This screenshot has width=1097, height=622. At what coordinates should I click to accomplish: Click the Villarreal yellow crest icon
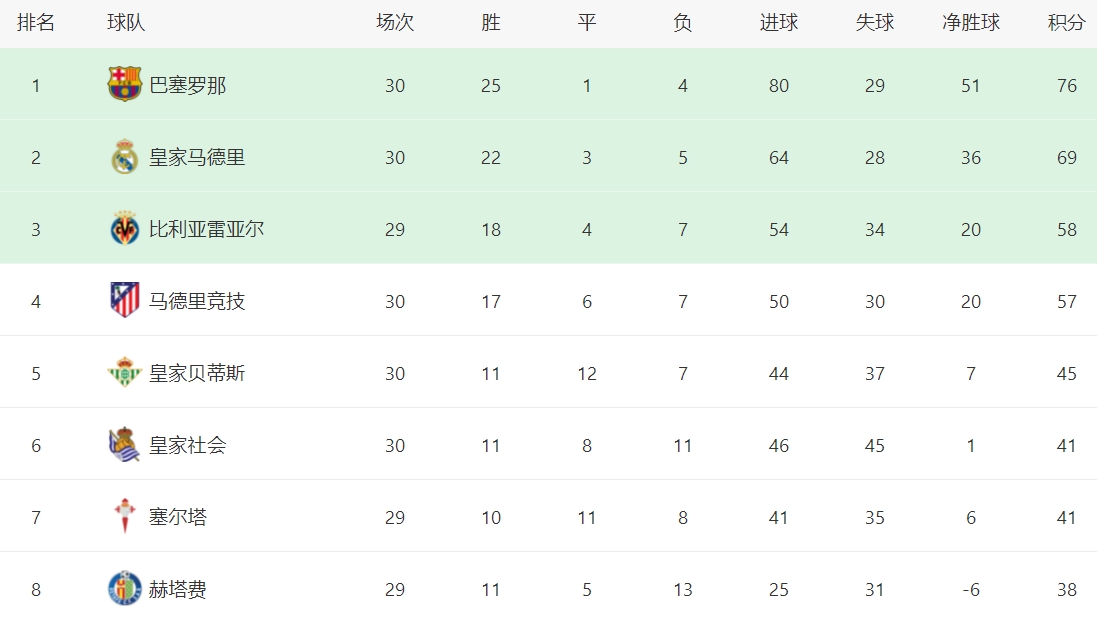125,229
